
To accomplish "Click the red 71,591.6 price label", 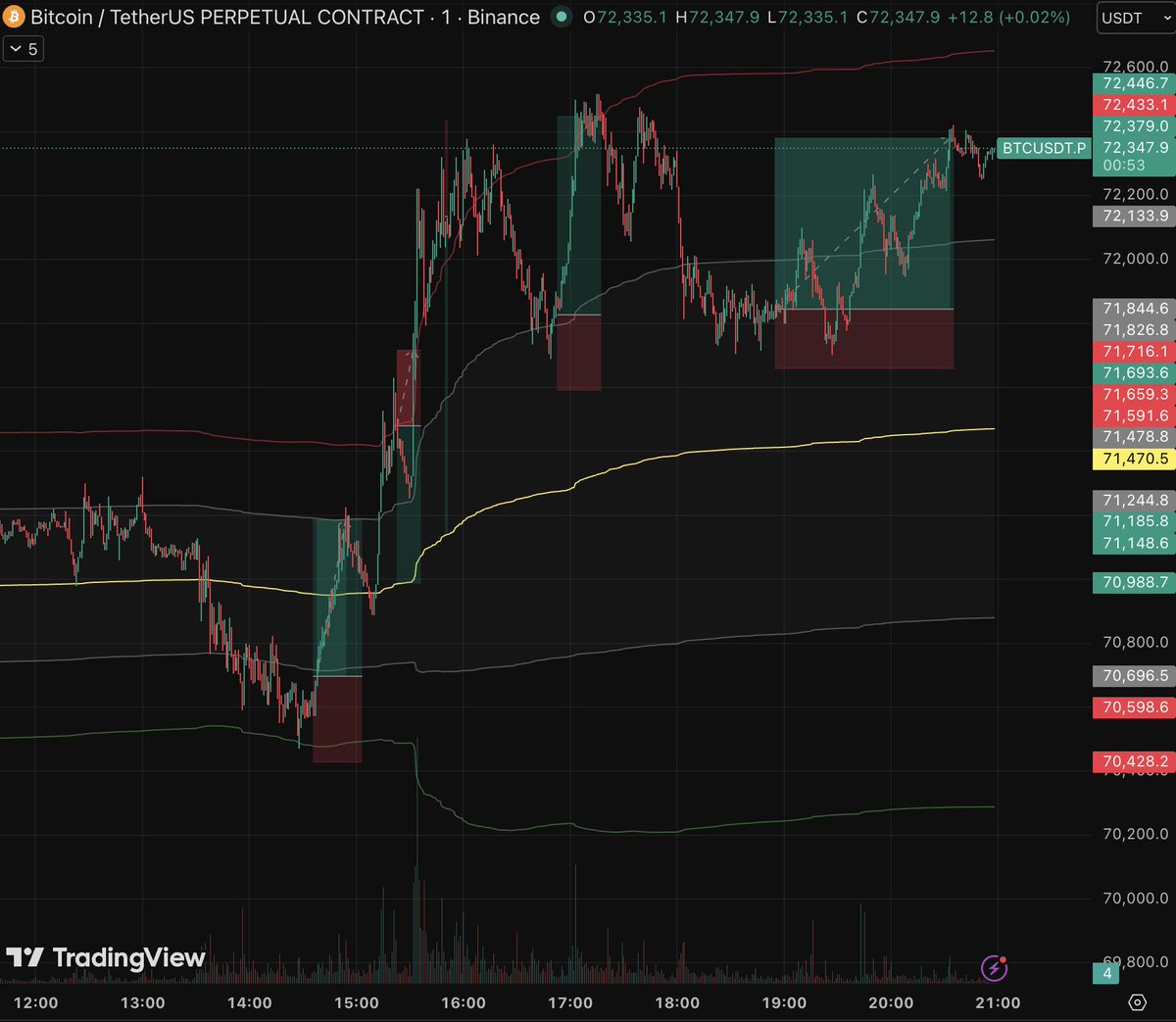I will tap(1134, 416).
